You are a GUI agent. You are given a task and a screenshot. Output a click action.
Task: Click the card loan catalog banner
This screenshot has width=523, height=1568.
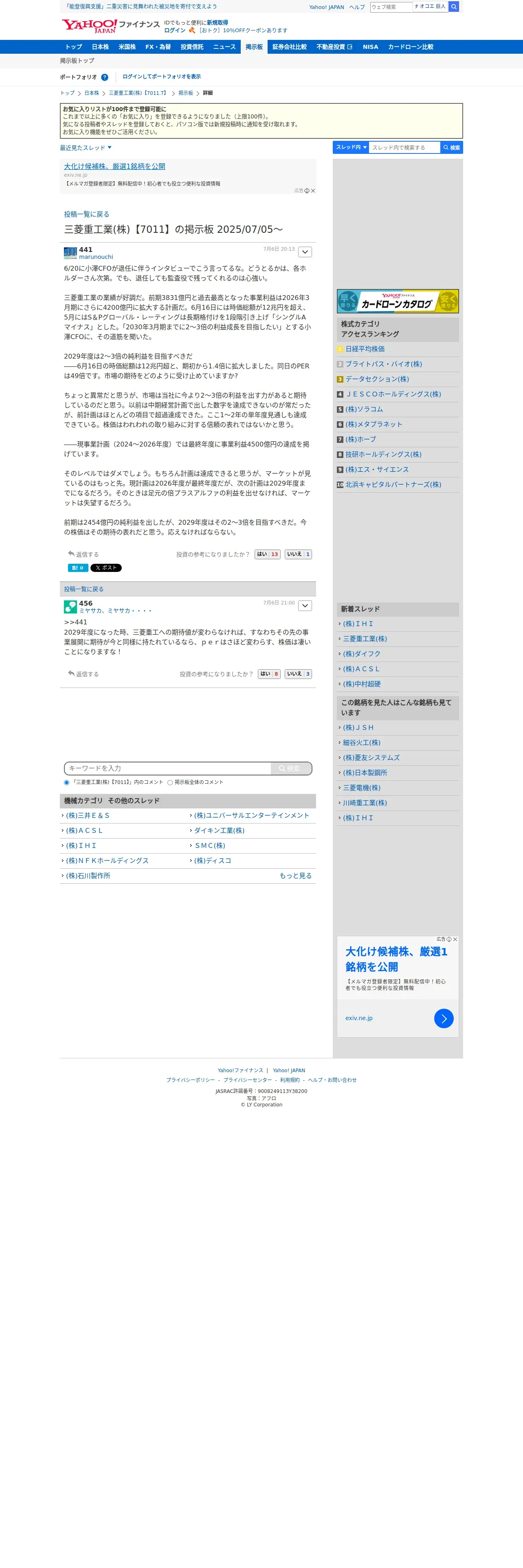(x=398, y=301)
